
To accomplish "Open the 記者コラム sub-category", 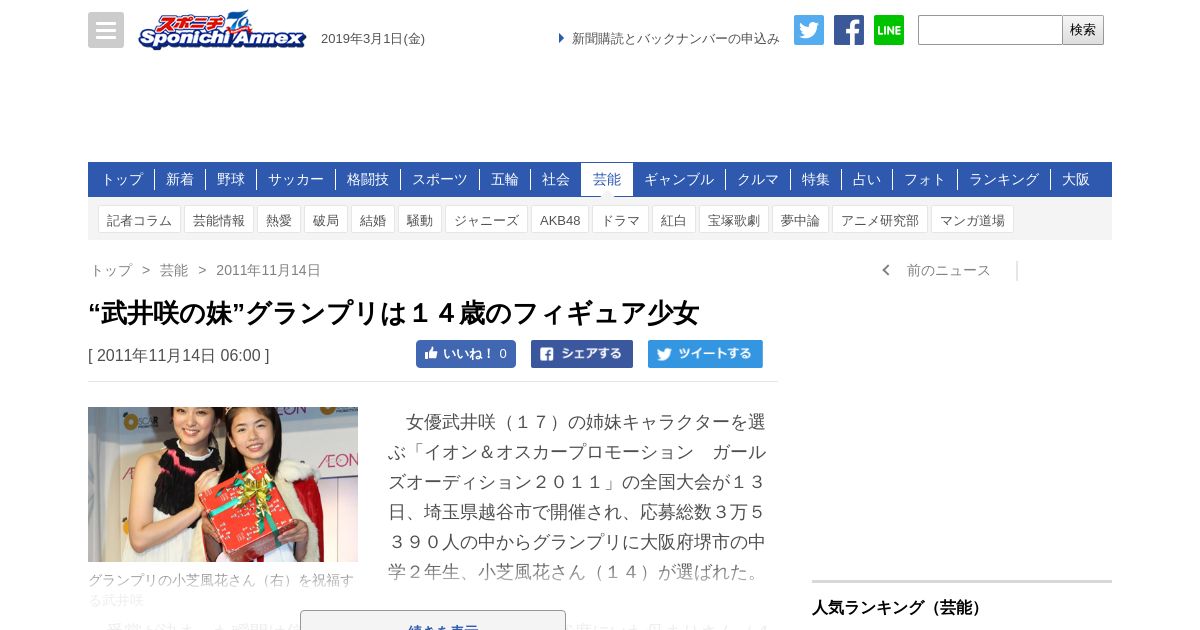I will pos(140,220).
